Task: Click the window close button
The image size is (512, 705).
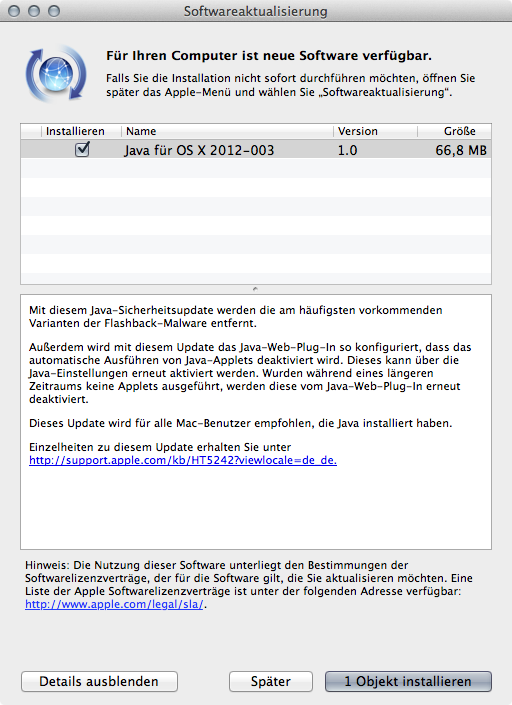Action: click(x=14, y=11)
